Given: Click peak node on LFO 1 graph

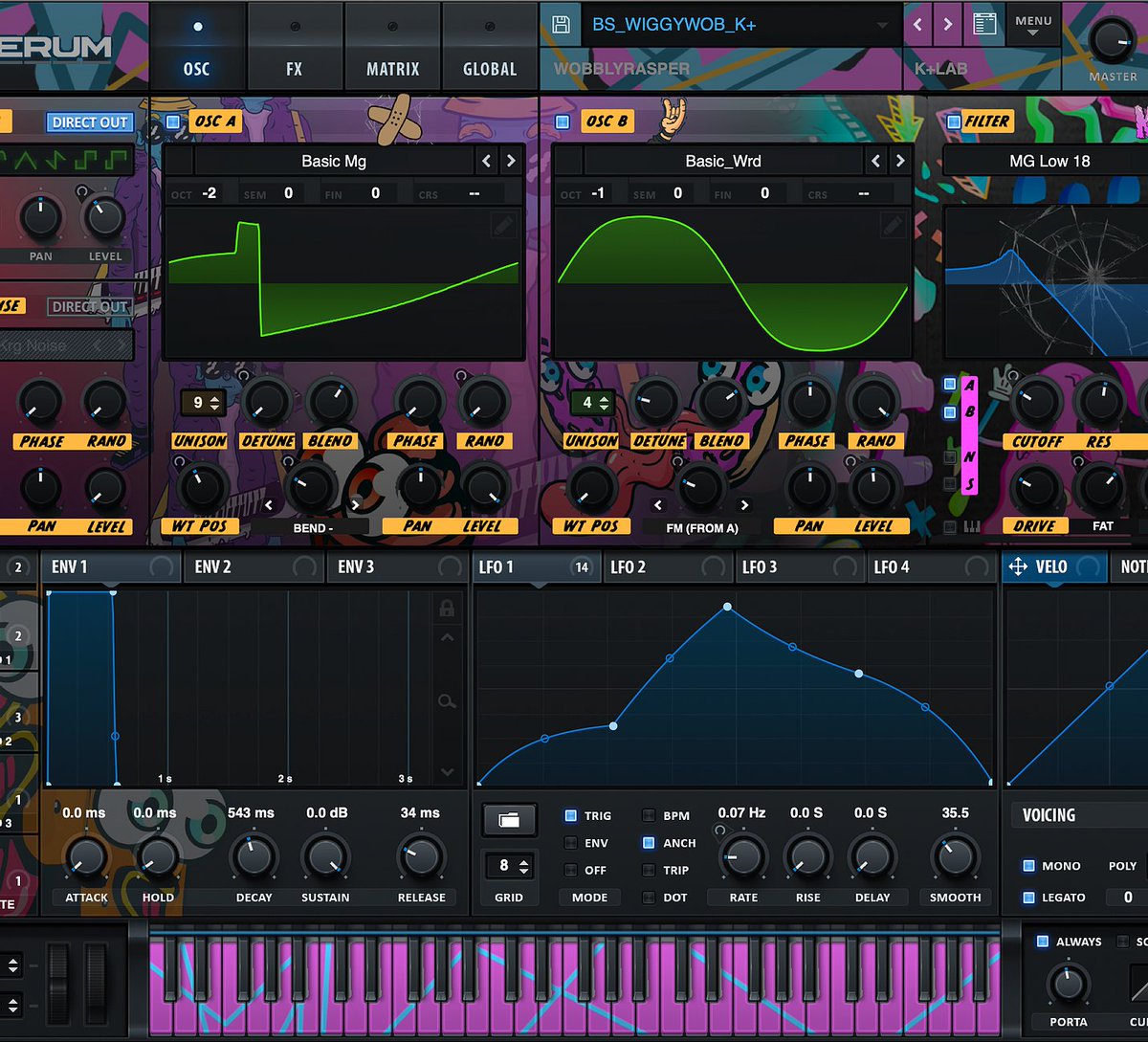Looking at the screenshot, I should point(728,607).
